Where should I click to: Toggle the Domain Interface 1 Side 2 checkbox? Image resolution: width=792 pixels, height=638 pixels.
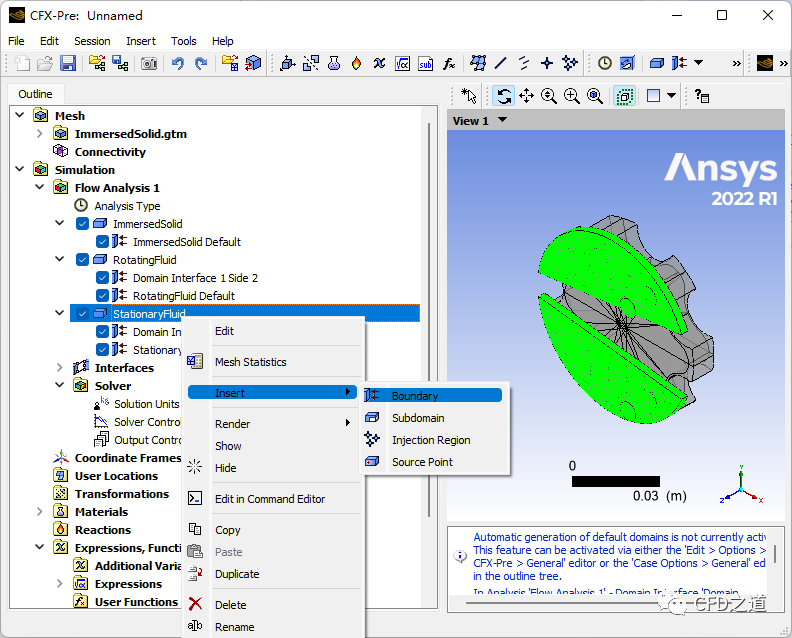pos(102,278)
